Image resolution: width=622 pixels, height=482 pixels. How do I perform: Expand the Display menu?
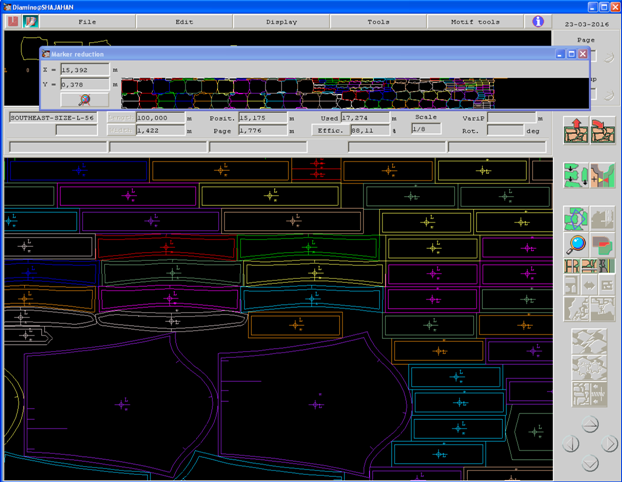[x=281, y=20]
